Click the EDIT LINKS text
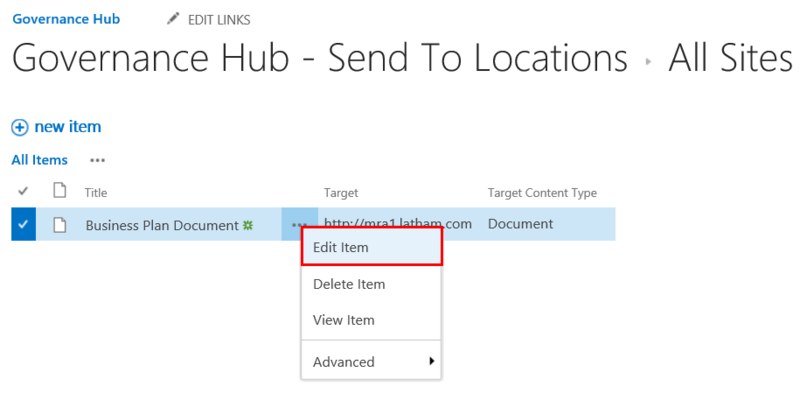The image size is (800, 407). click(219, 20)
